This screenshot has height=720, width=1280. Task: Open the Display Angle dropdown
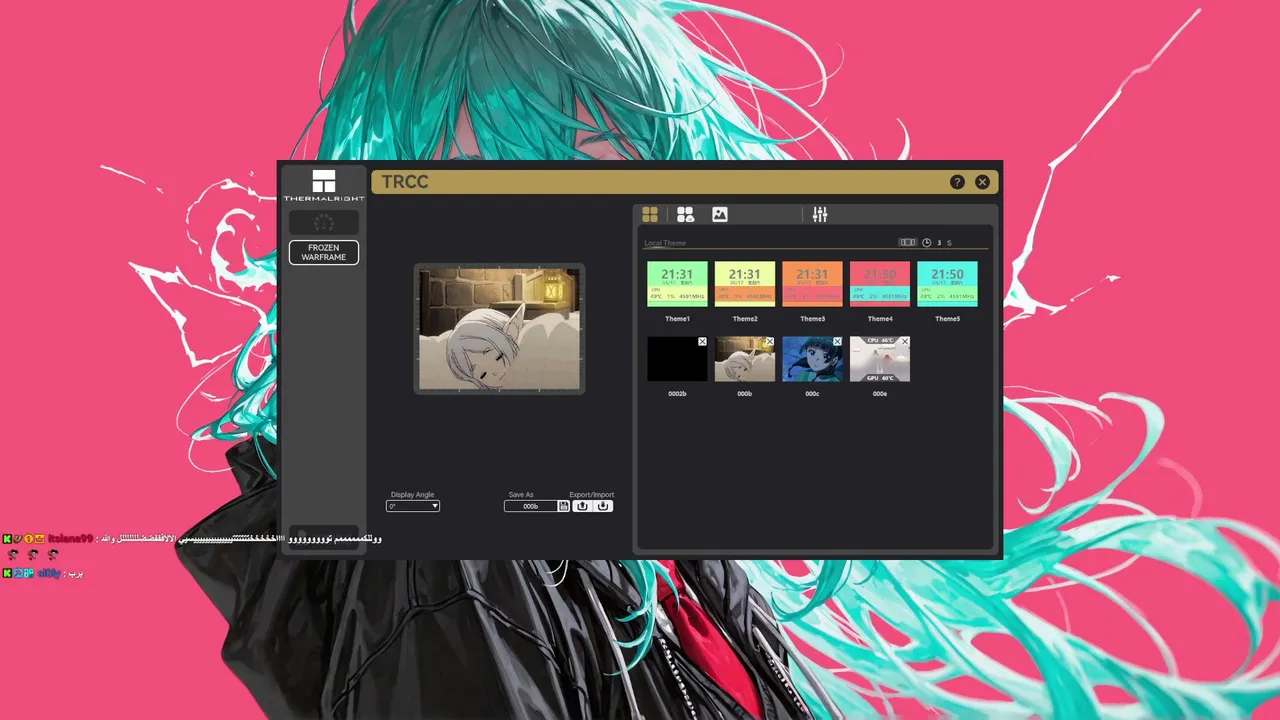[414, 506]
